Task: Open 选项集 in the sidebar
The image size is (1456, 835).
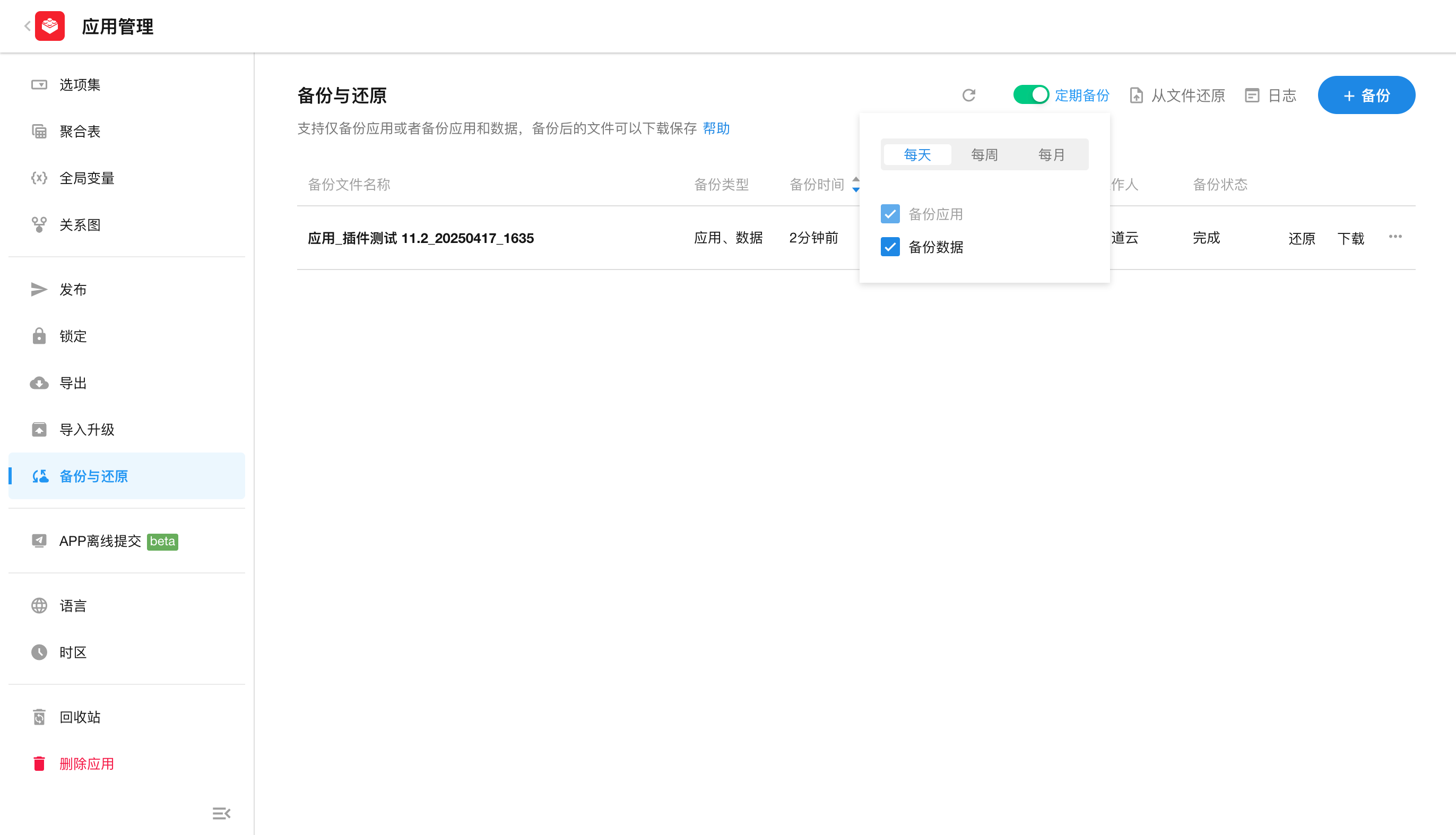Action: coord(126,85)
